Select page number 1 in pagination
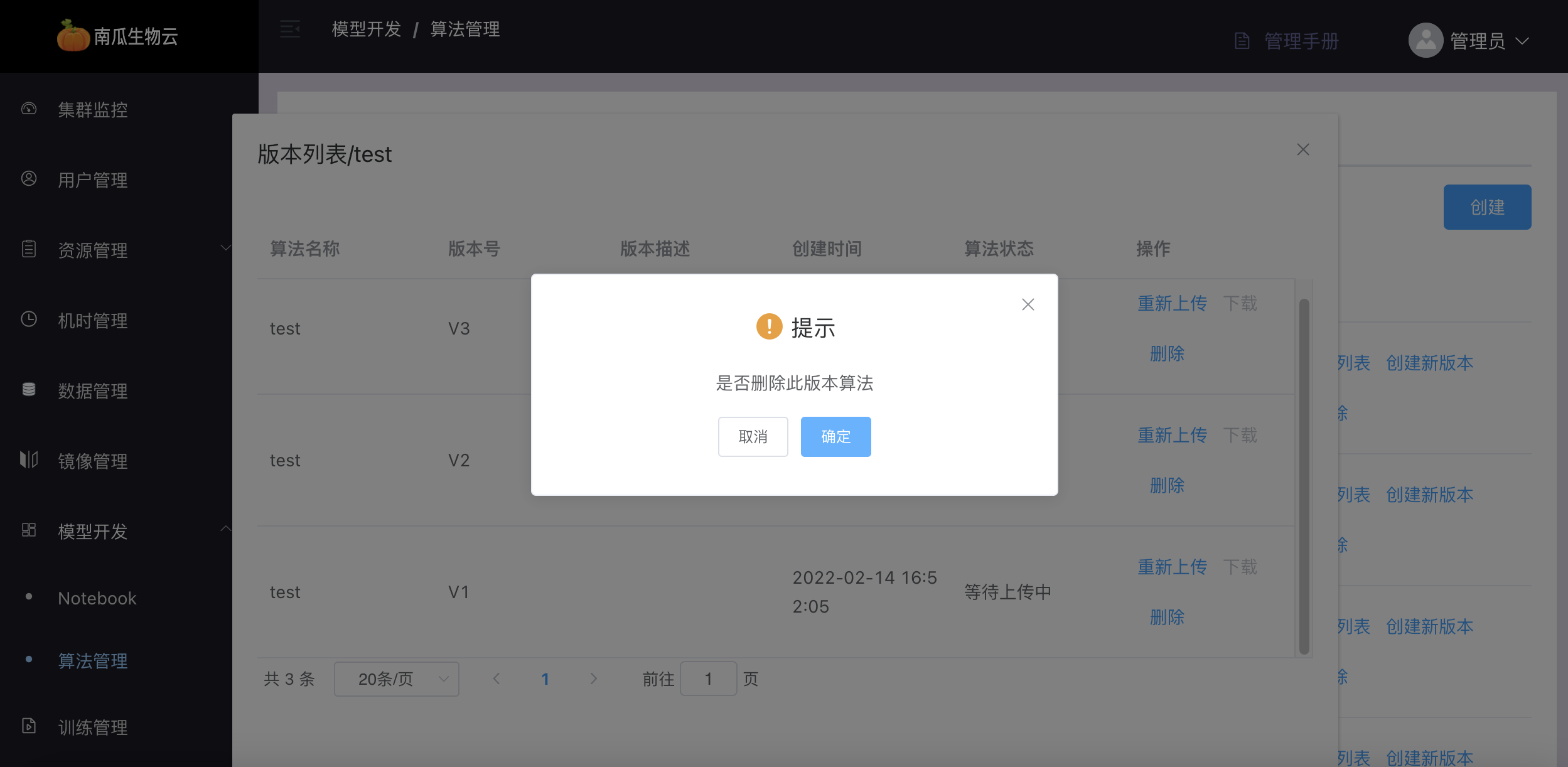 (545, 679)
